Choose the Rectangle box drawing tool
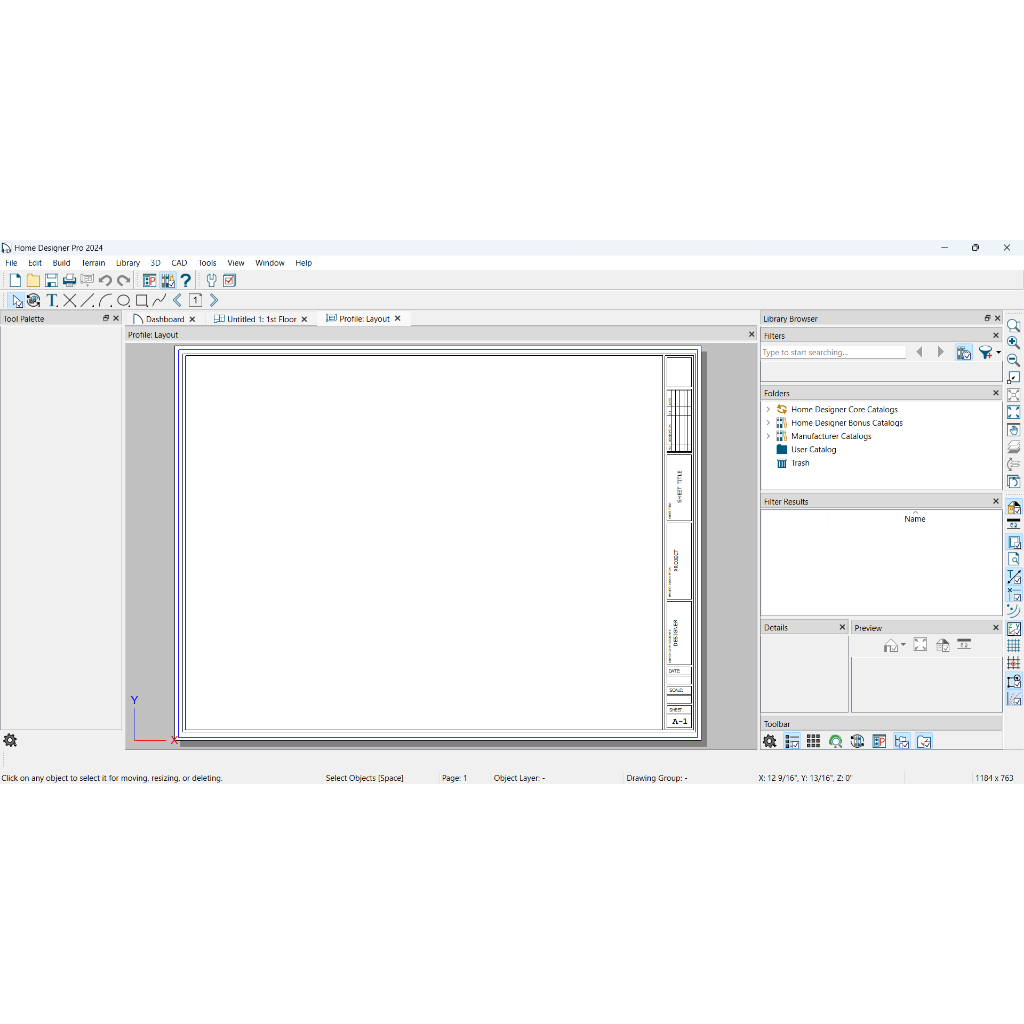Viewport: 1024px width, 1024px height. (x=142, y=300)
